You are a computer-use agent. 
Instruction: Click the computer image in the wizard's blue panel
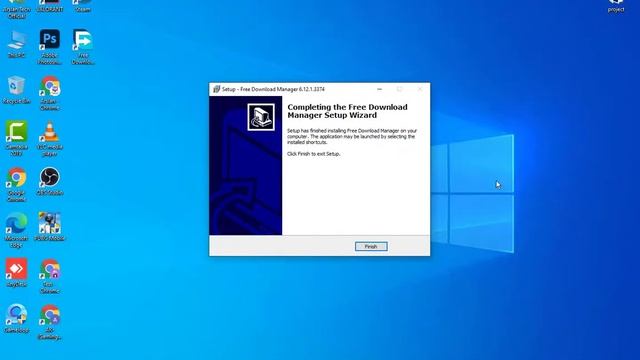click(261, 117)
